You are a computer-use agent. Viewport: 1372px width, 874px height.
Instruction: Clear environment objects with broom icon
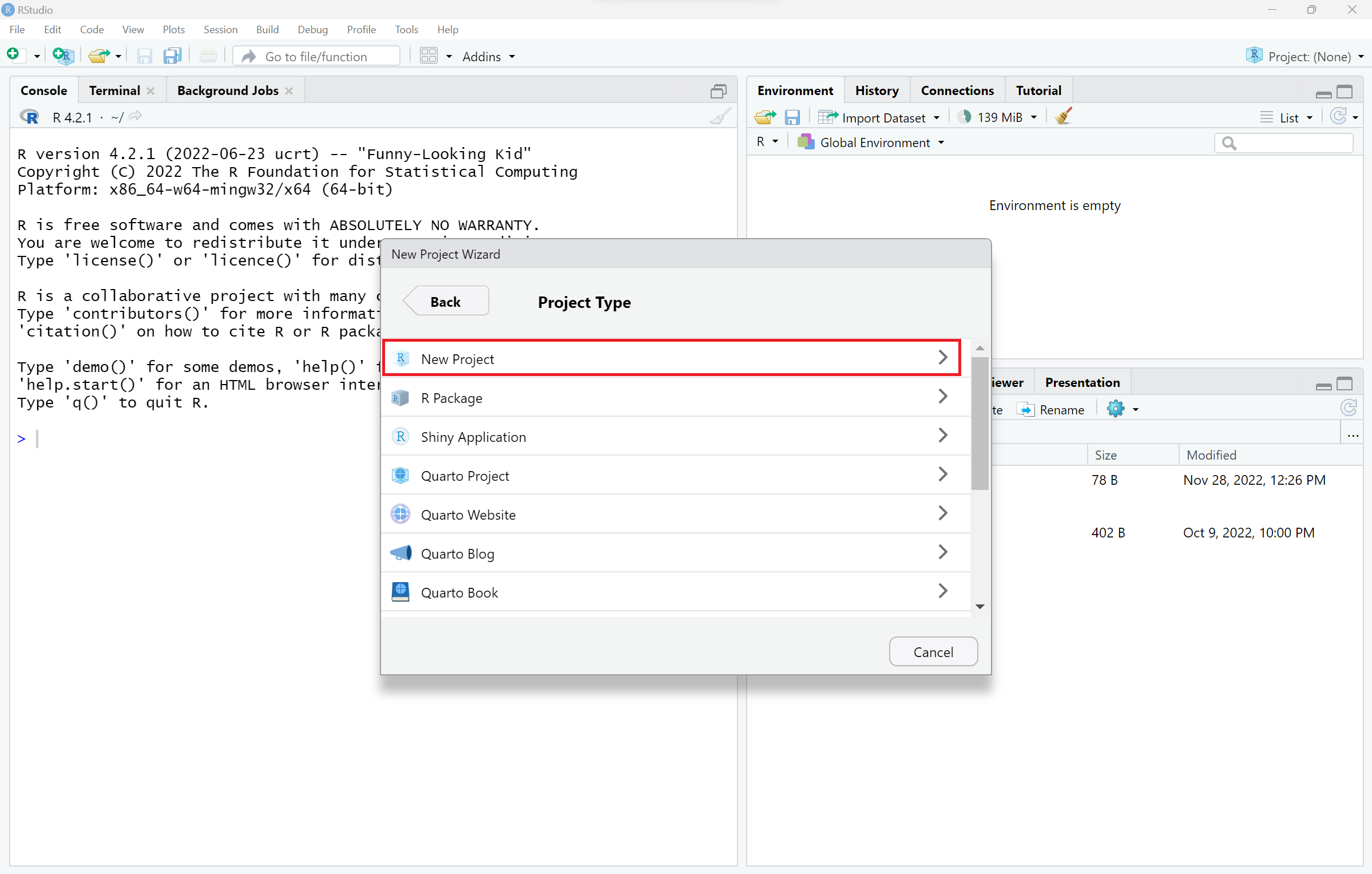1064,117
